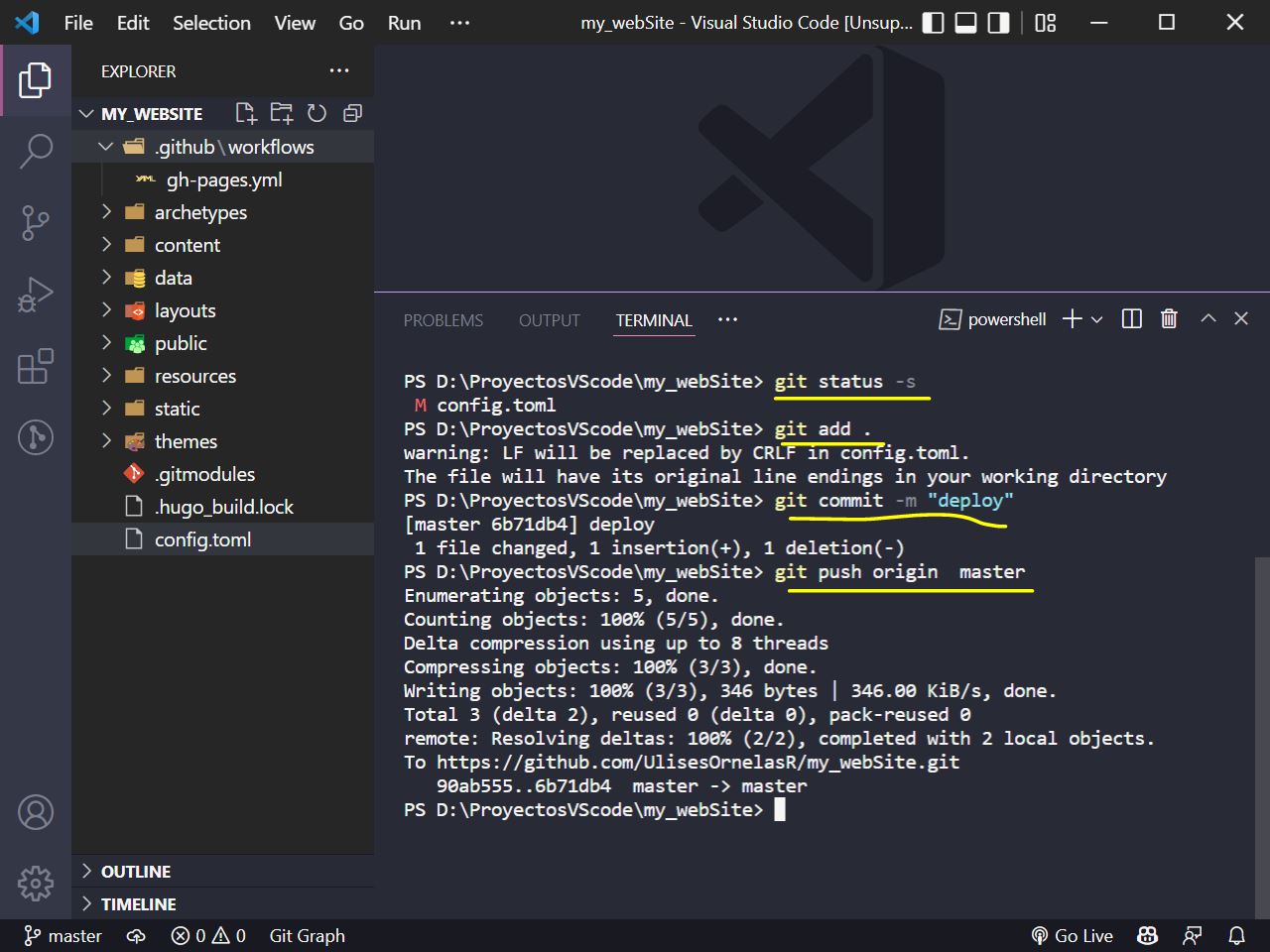Collapse the .github\workflows folder
The image size is (1270, 952).
106,147
